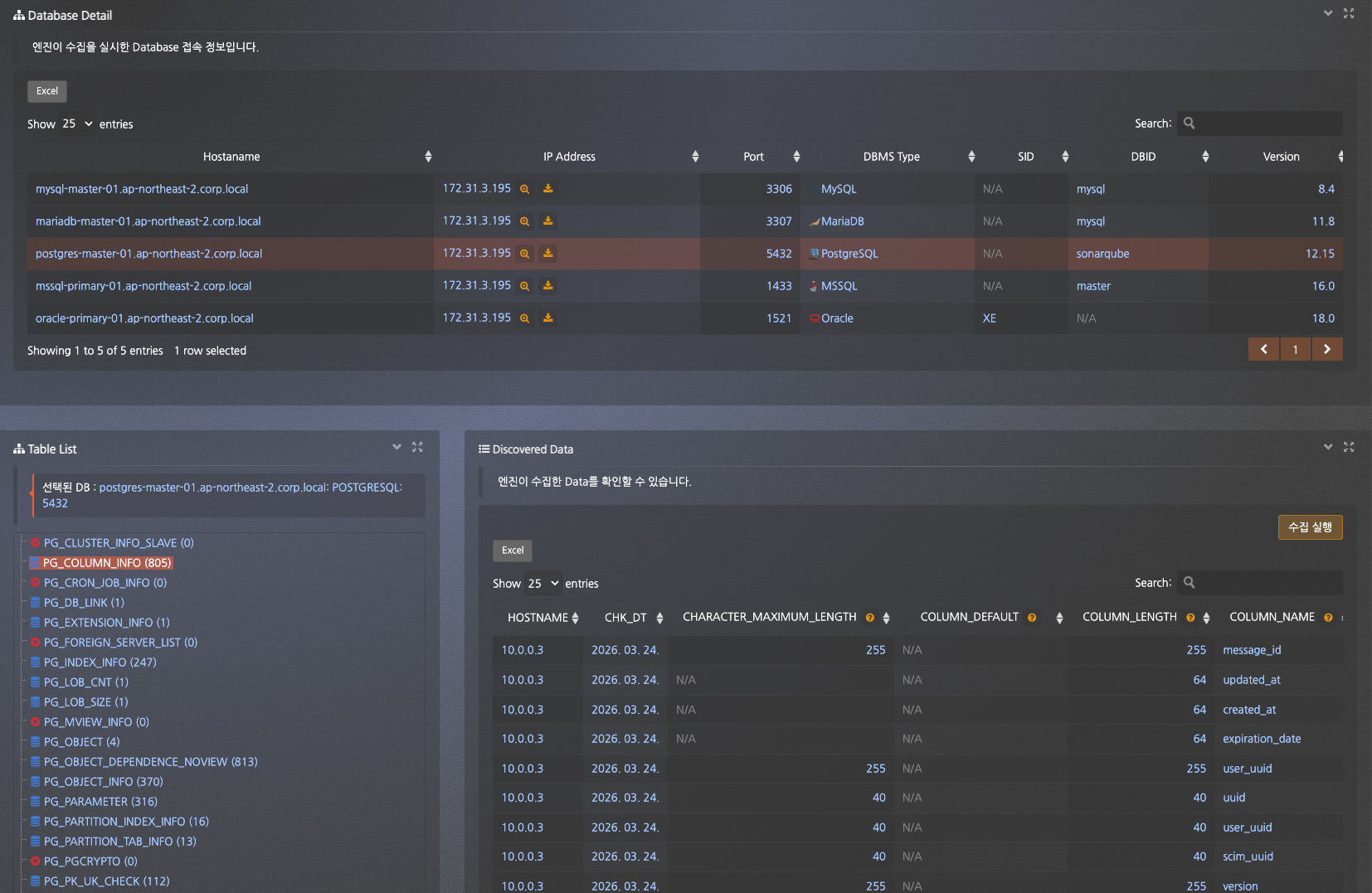Open entries count dropdown in Database Detail
This screenshot has height=893, width=1372.
point(77,124)
